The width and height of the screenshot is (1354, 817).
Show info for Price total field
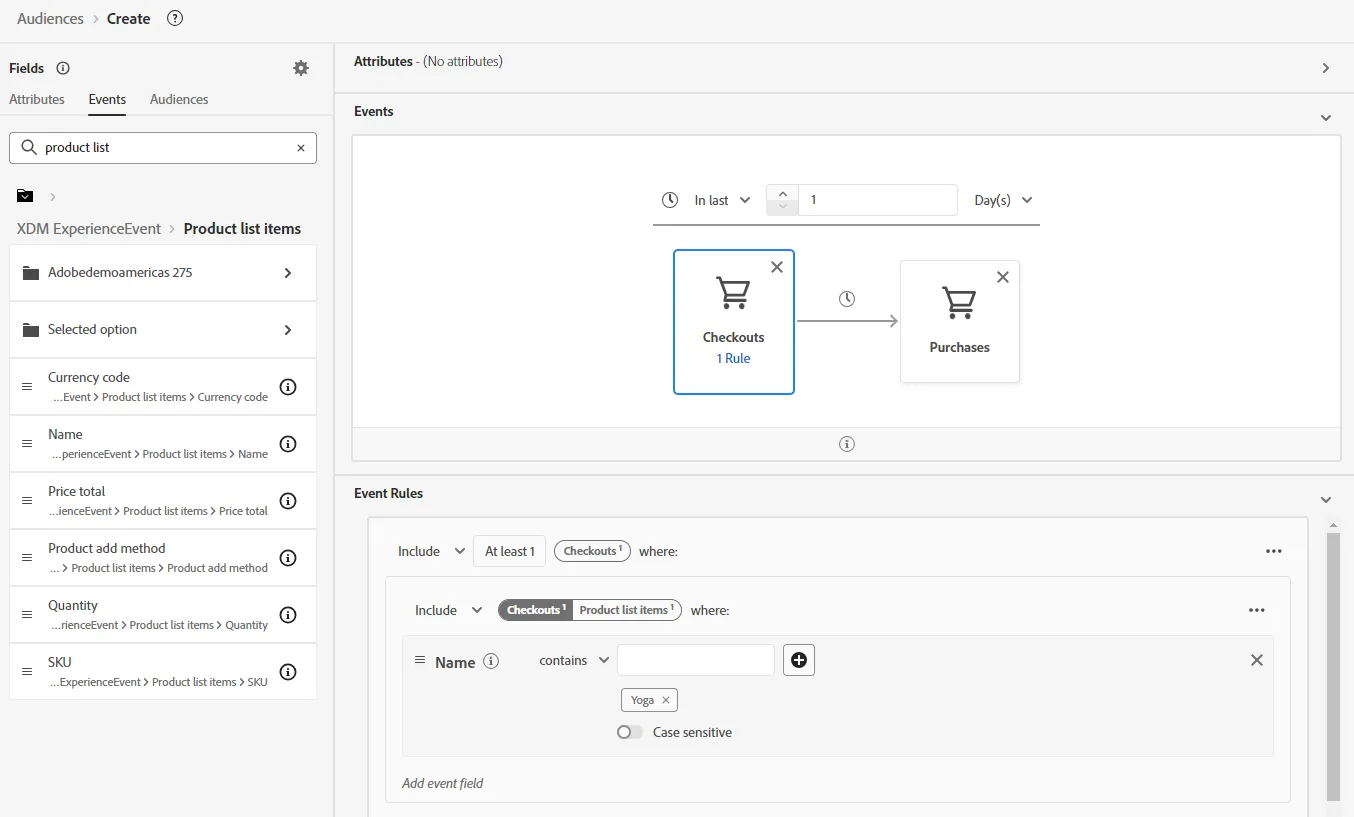tap(288, 500)
